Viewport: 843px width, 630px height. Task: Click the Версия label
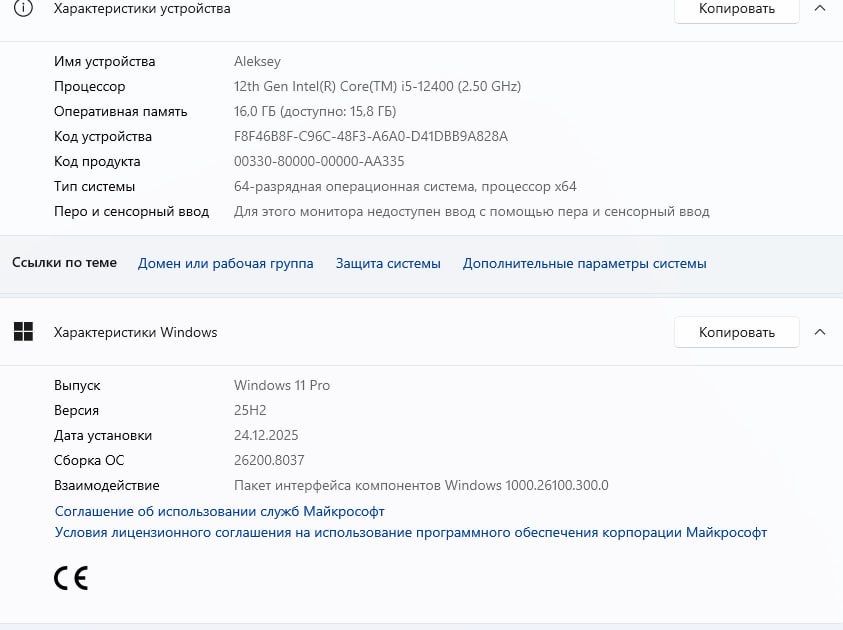[76, 410]
